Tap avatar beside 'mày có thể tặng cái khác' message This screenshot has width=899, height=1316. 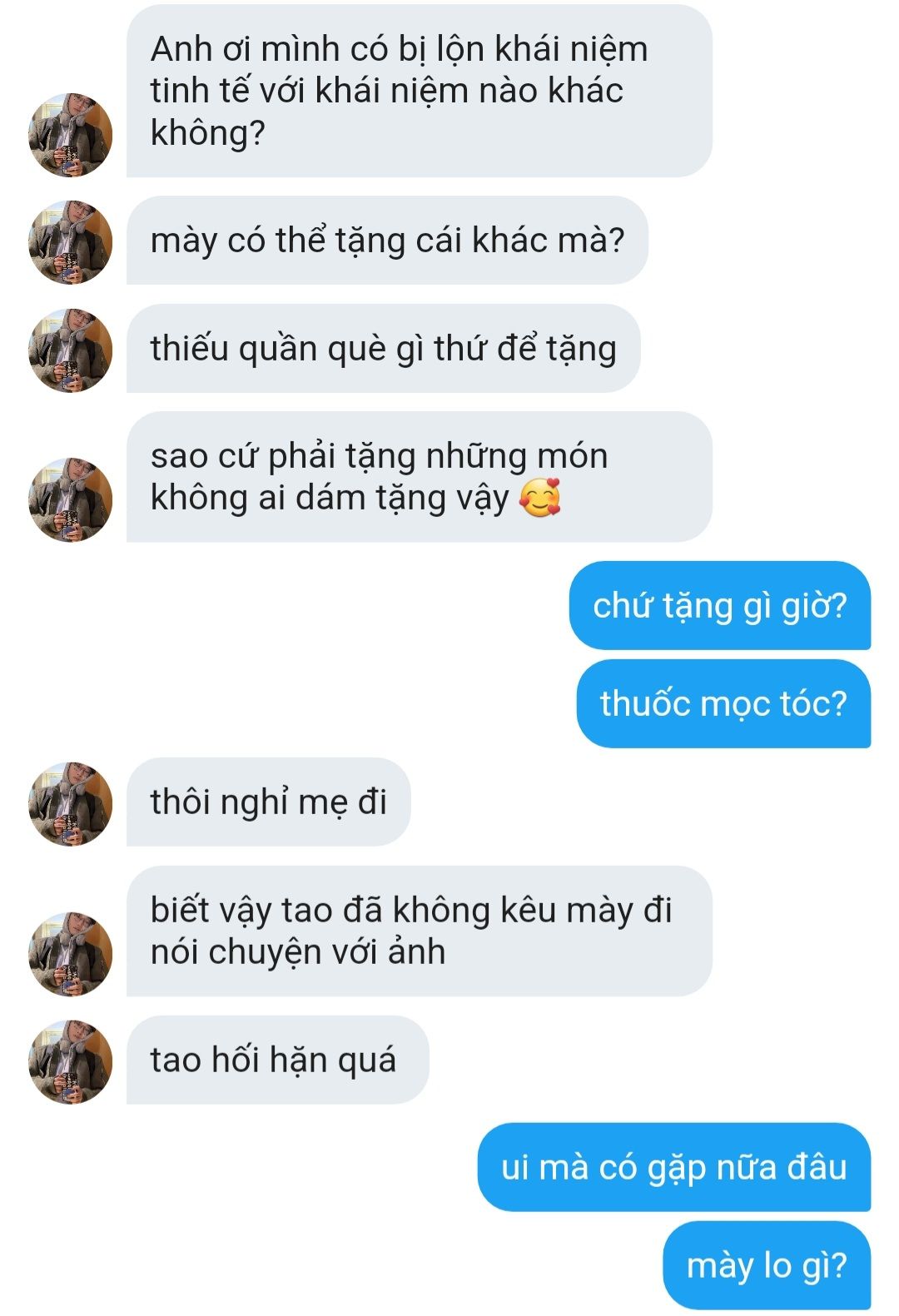(71, 242)
